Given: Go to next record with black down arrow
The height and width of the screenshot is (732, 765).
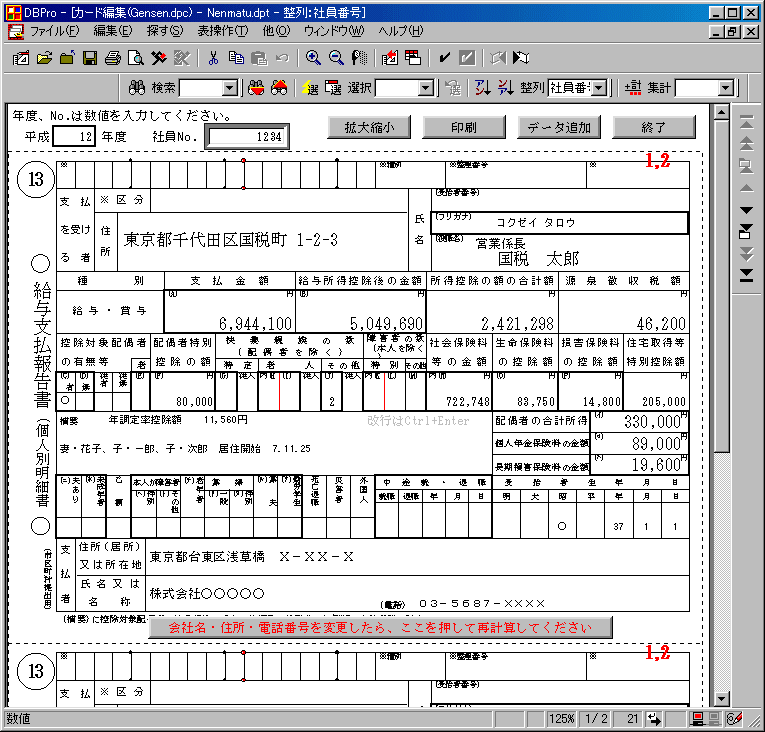Looking at the screenshot, I should click(745, 210).
